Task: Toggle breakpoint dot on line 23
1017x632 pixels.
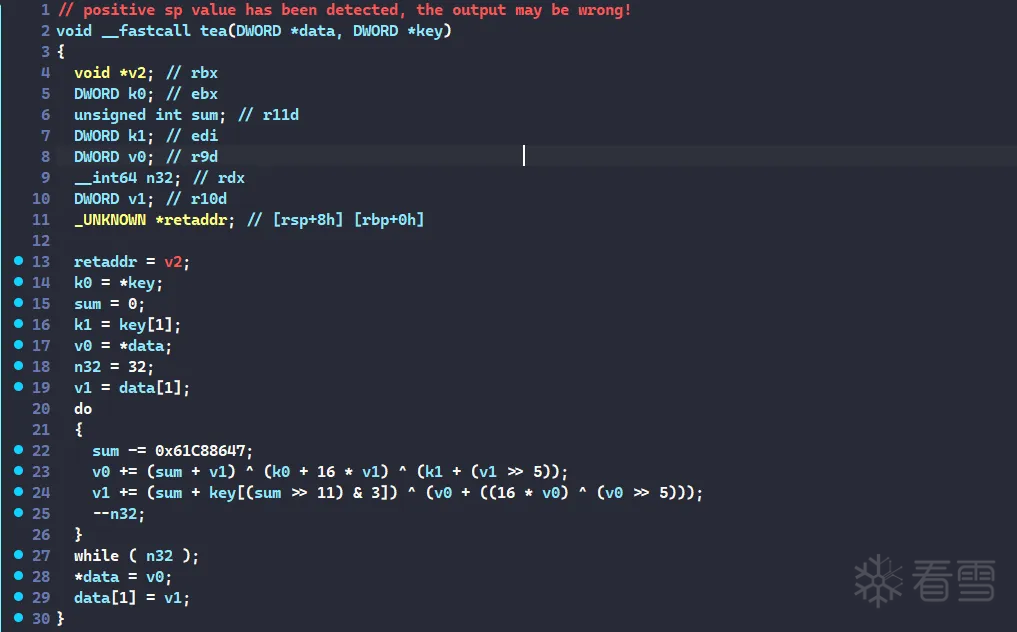Action: (19, 470)
